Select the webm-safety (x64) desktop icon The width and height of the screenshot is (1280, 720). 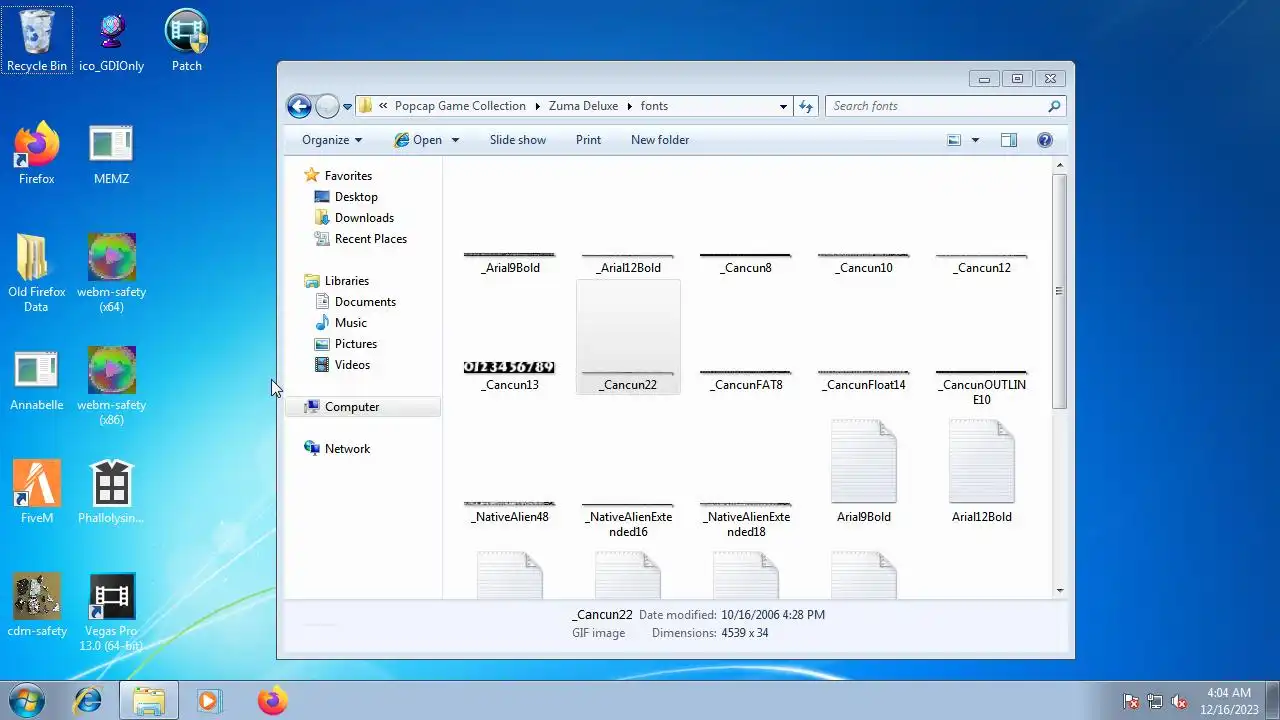(112, 273)
